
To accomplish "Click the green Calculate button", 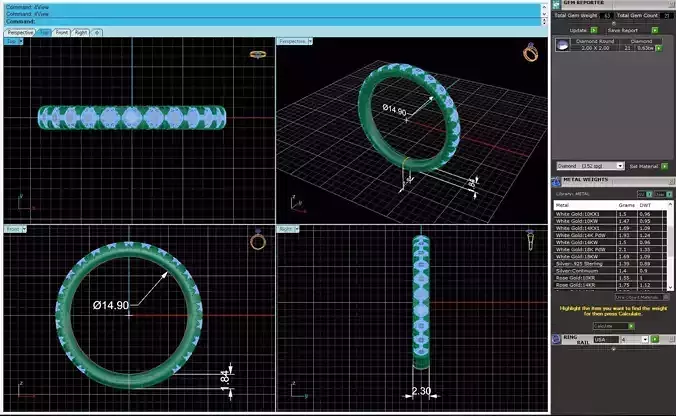I will coord(631,326).
